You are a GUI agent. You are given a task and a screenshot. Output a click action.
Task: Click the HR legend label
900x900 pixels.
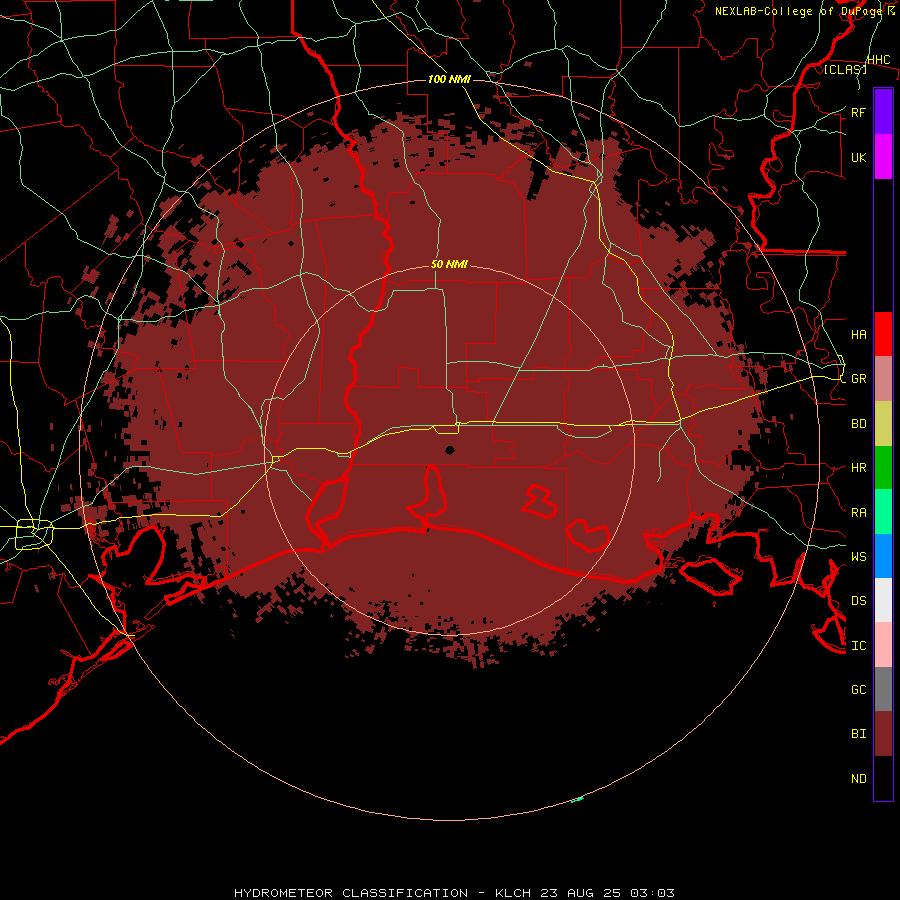coord(858,468)
